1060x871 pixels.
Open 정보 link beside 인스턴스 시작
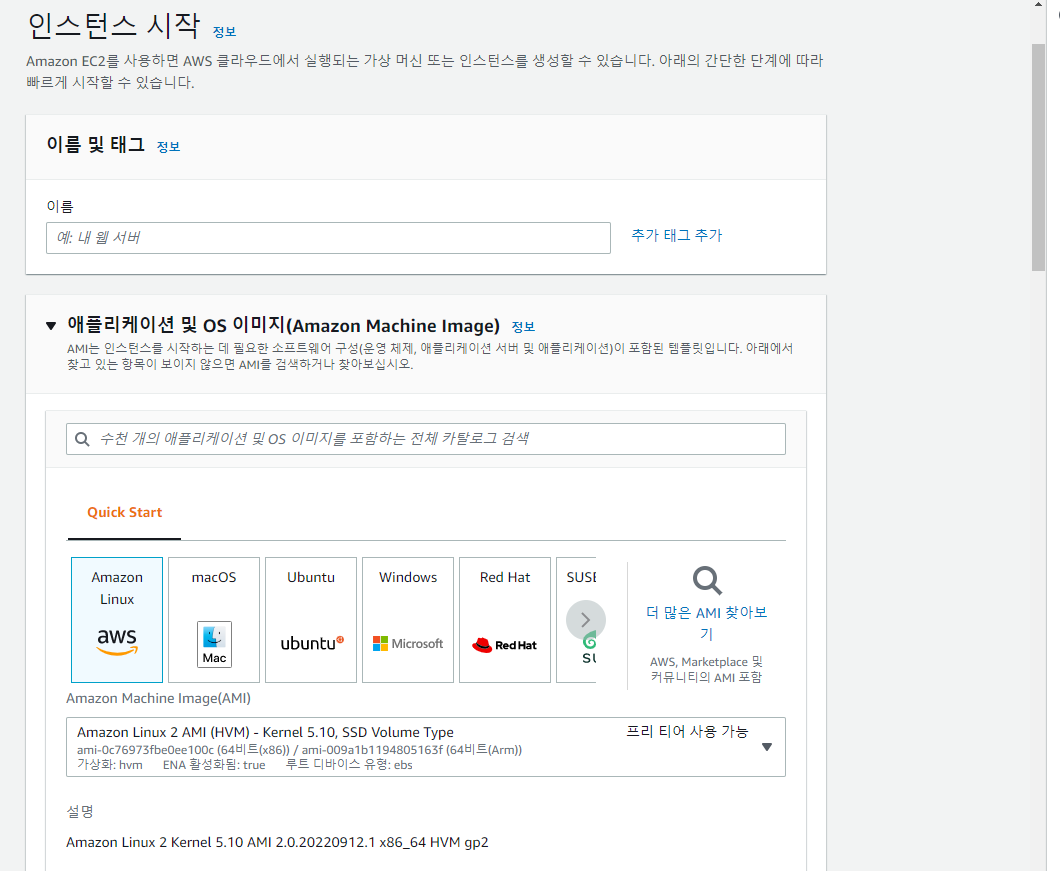224,32
